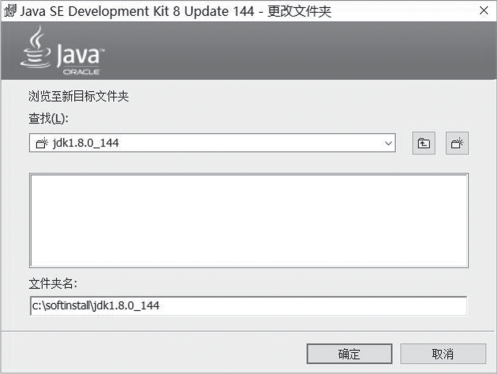Create a new folder with toolbar icon
The height and width of the screenshot is (374, 497).
tap(457, 143)
